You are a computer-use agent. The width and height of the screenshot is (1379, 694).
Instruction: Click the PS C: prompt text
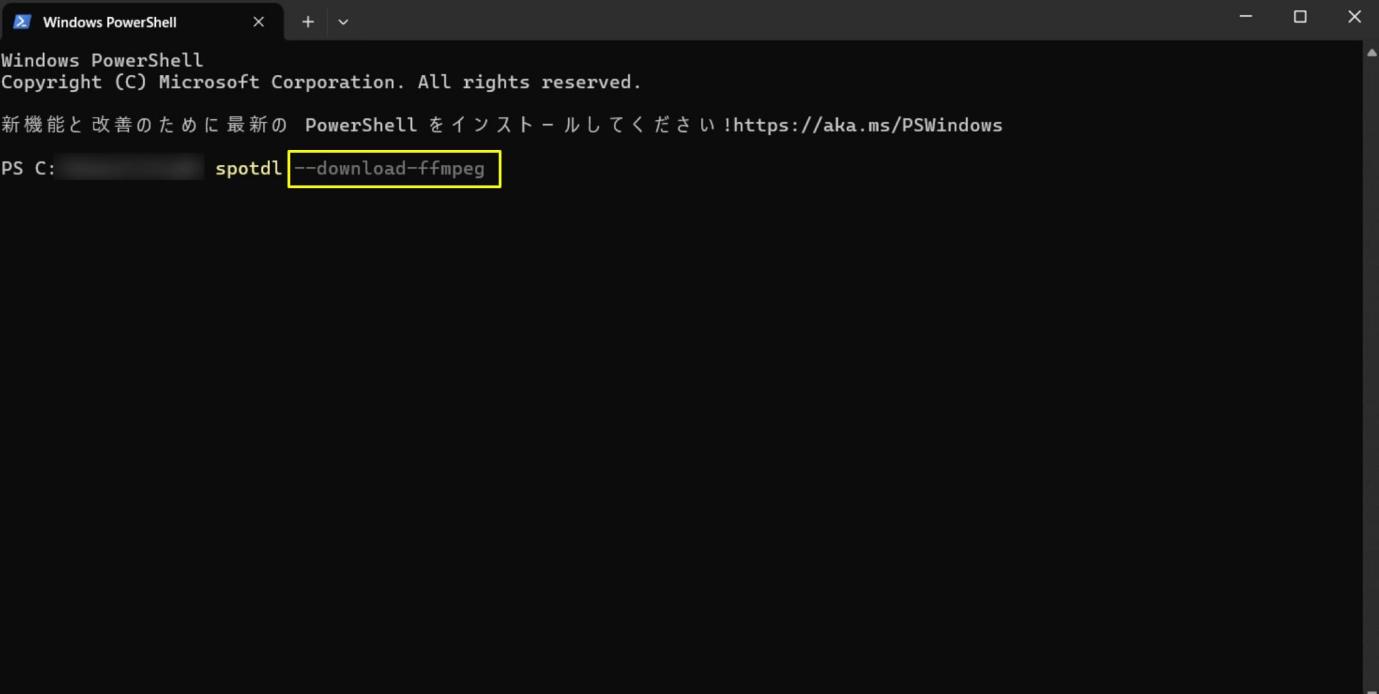pyautogui.click(x=29, y=168)
